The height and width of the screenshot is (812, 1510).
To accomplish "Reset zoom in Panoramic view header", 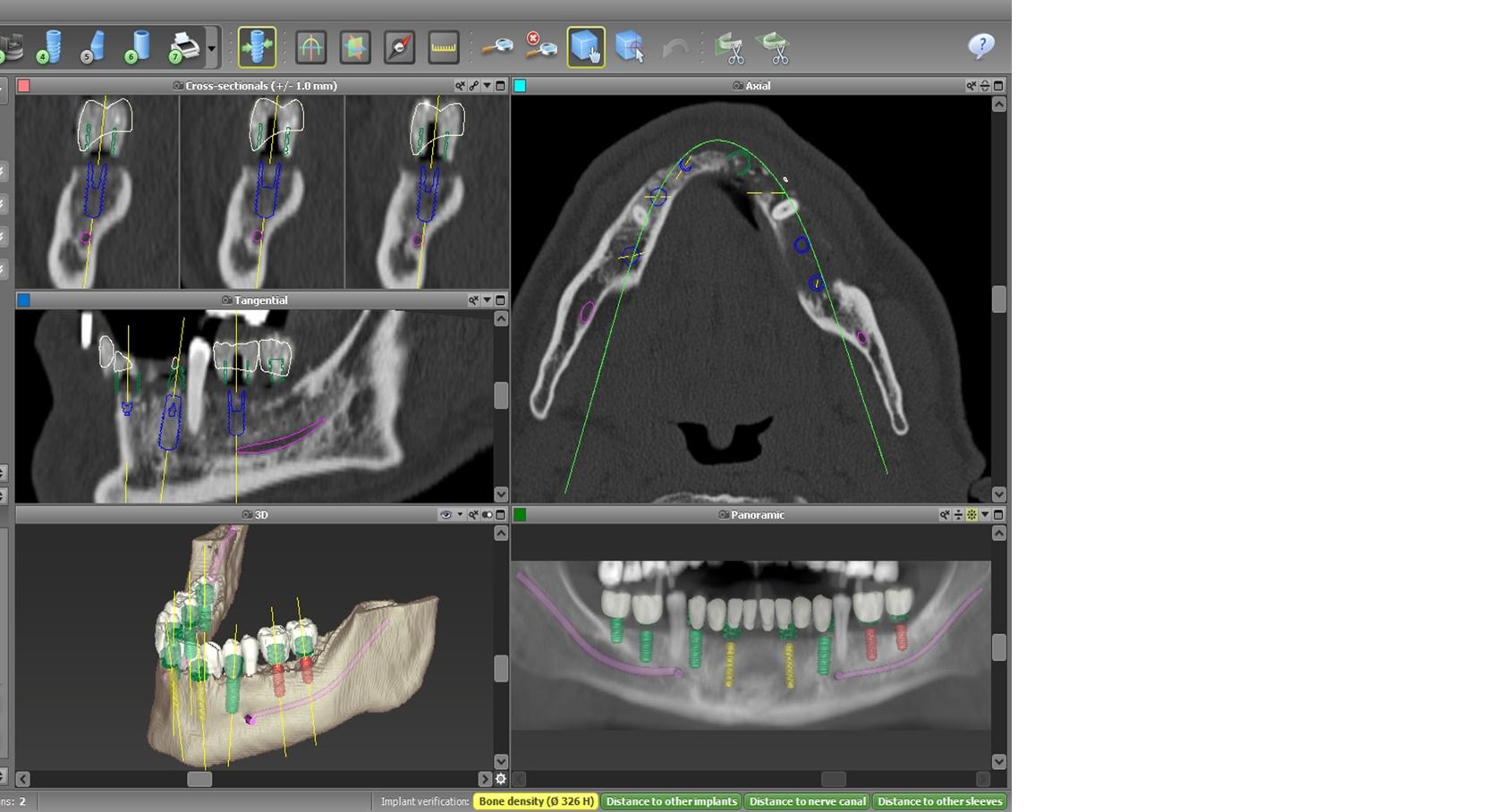I will (945, 515).
